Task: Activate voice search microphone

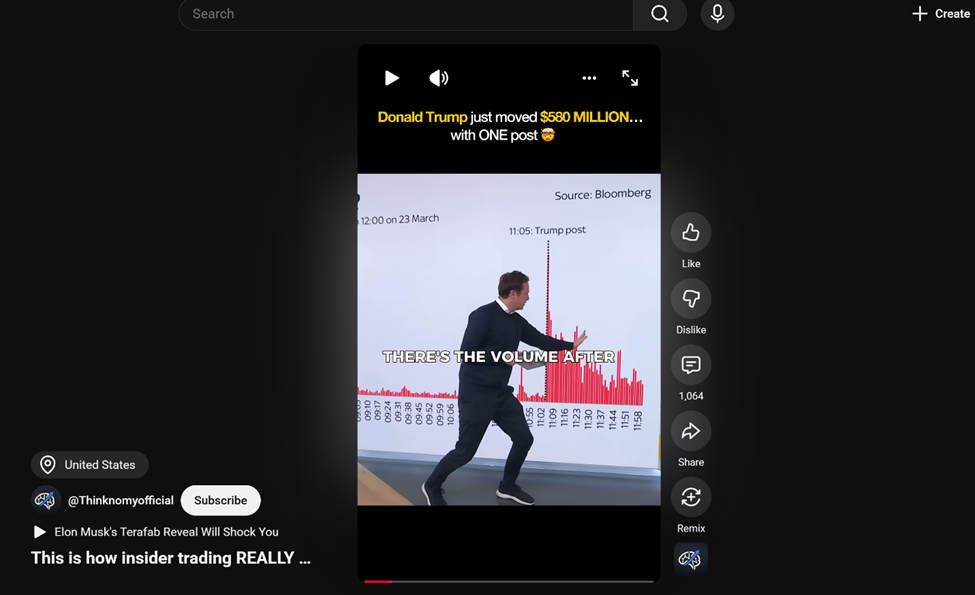Action: (x=717, y=14)
